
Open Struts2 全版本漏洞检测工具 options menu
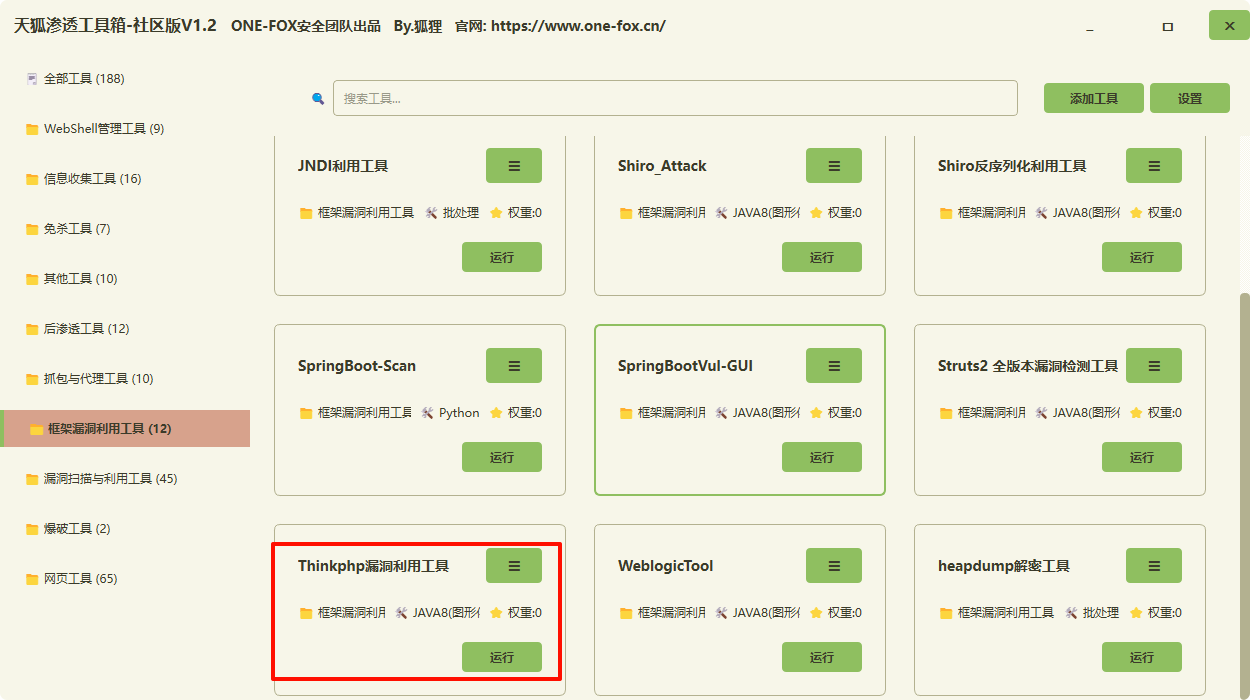(1154, 366)
